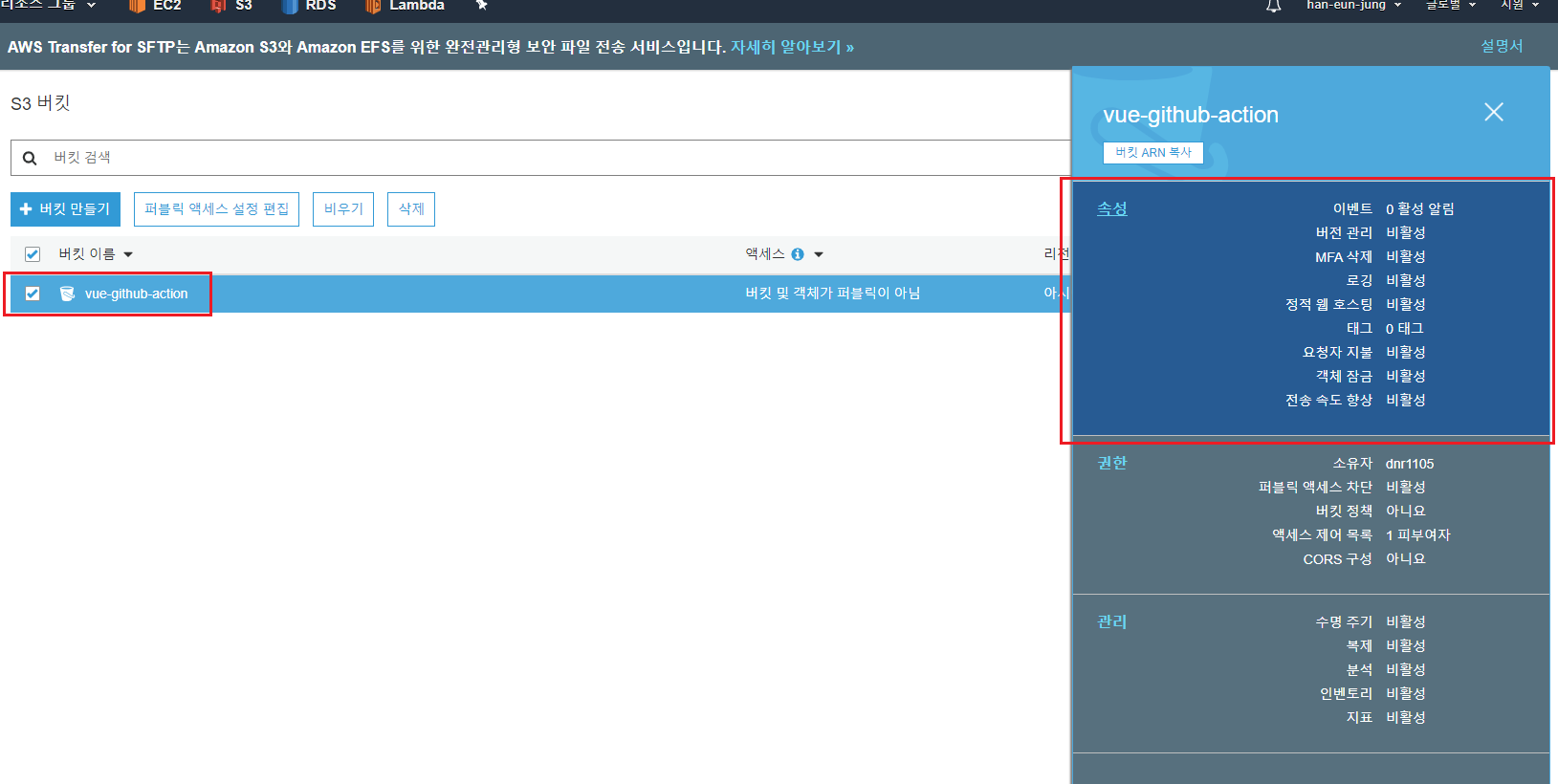Open the 자세히 알아보기 link

792,47
